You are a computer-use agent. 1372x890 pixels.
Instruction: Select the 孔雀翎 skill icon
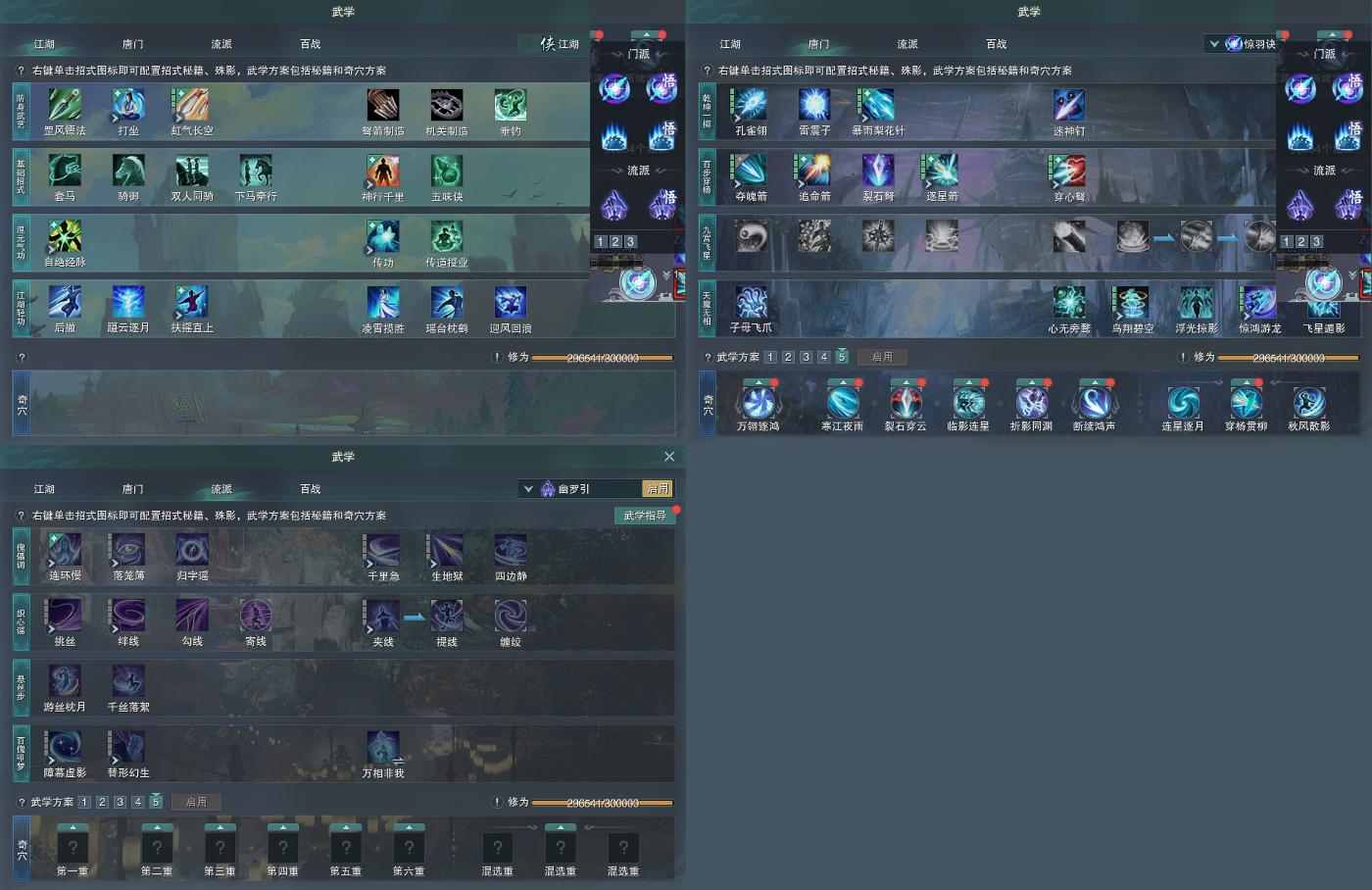pyautogui.click(x=751, y=105)
